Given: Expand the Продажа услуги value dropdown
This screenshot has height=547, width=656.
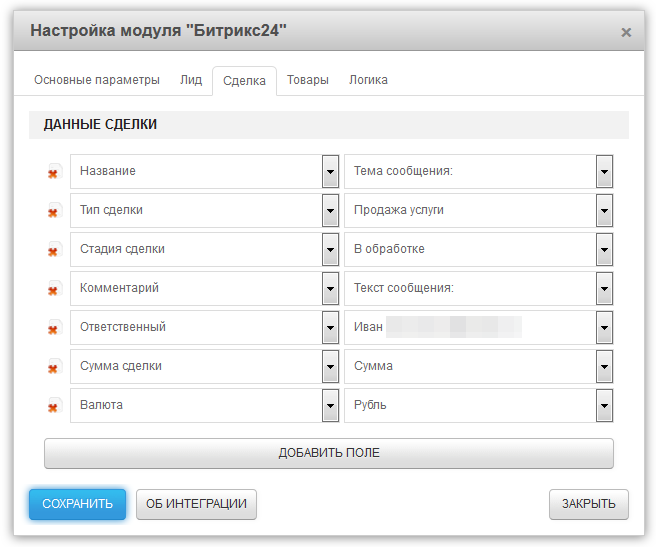Looking at the screenshot, I should point(604,210).
